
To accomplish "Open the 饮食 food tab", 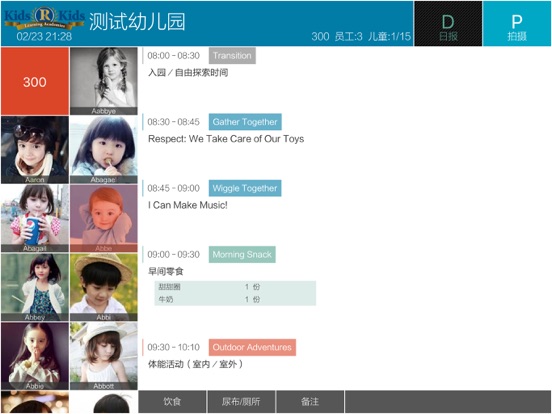I will 172,402.
